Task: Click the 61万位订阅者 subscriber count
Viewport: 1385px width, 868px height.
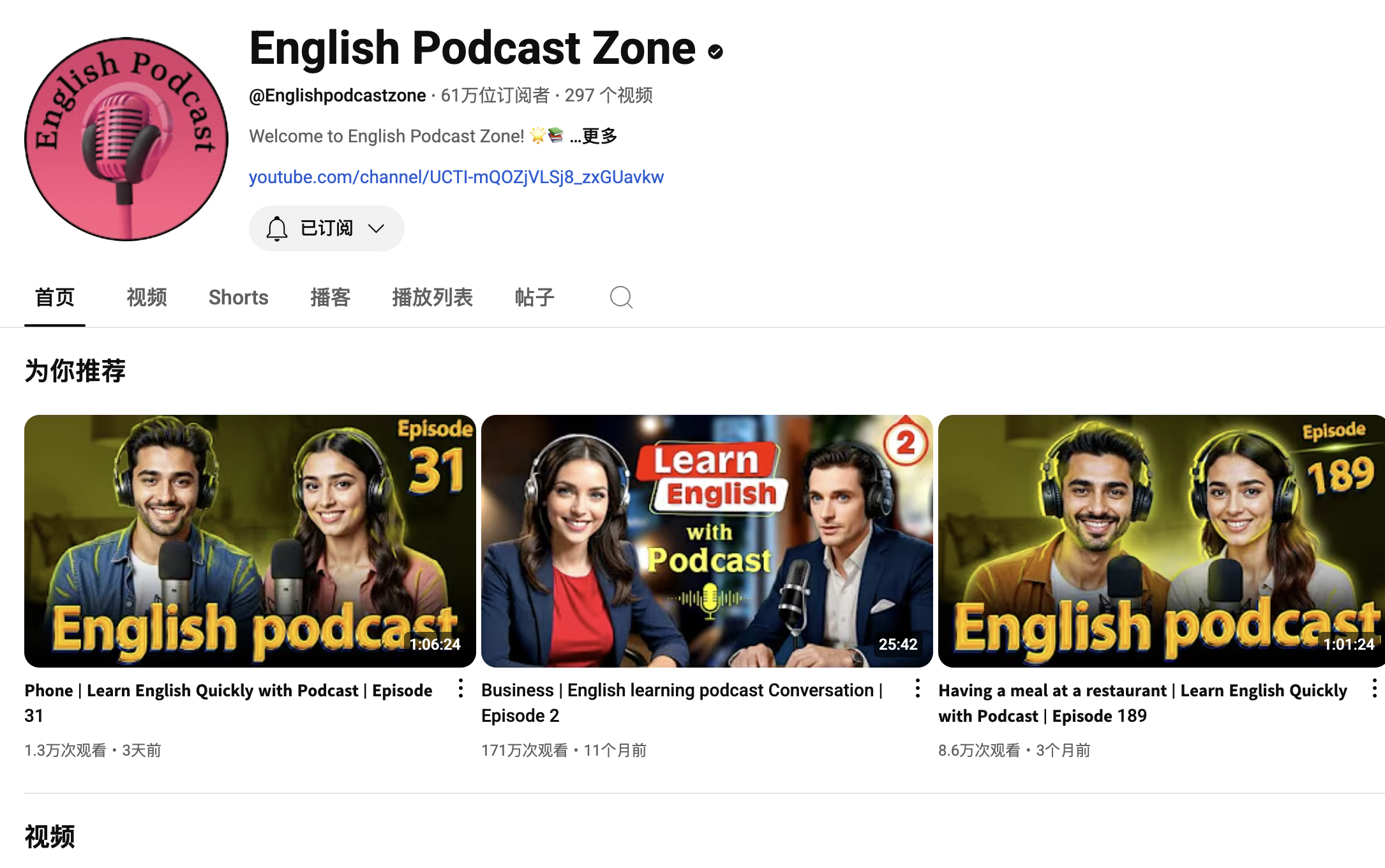Action: point(495,96)
